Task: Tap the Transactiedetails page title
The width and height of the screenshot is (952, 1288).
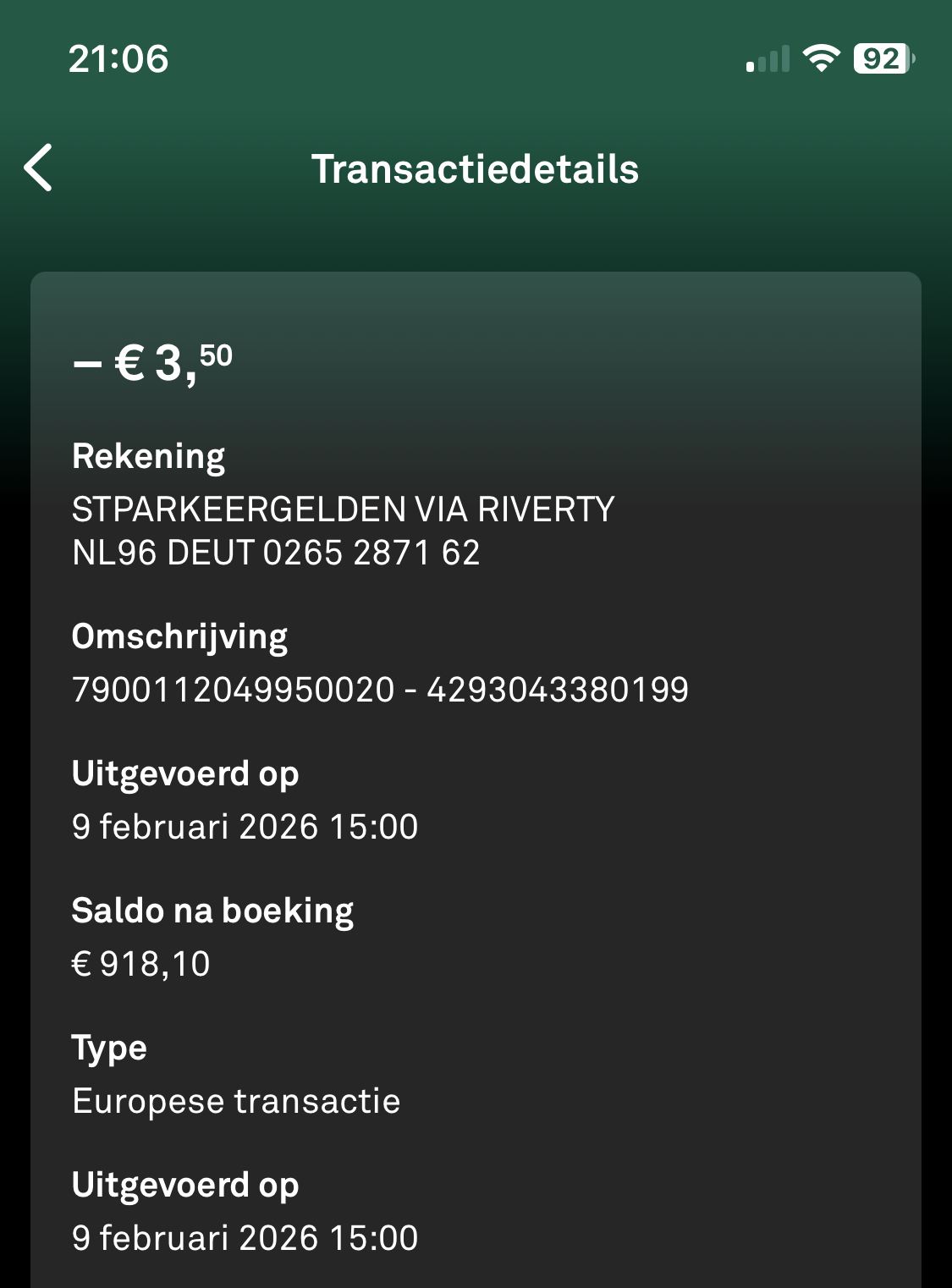Action: click(x=475, y=168)
